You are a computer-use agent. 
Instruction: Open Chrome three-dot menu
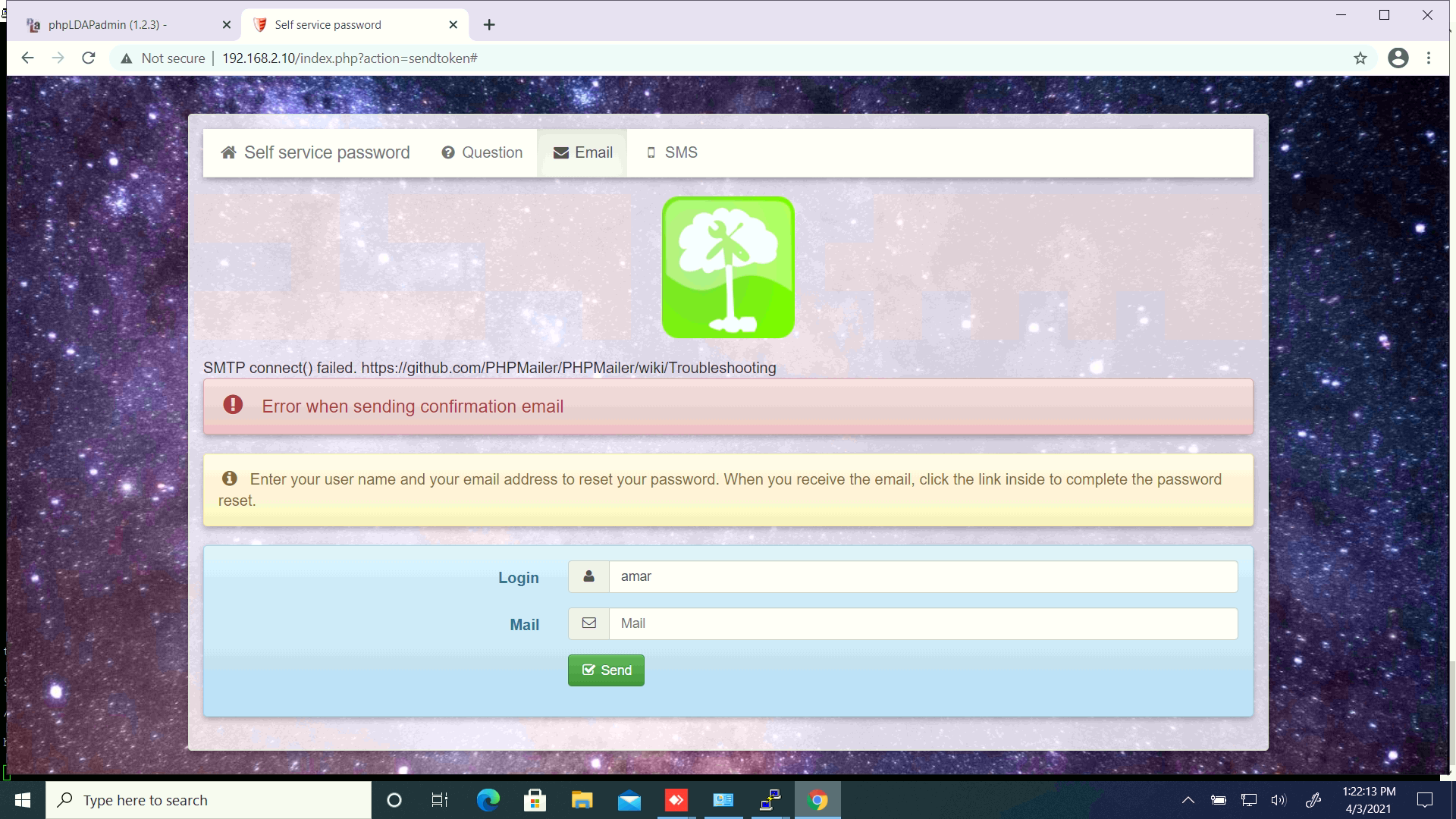click(x=1429, y=58)
